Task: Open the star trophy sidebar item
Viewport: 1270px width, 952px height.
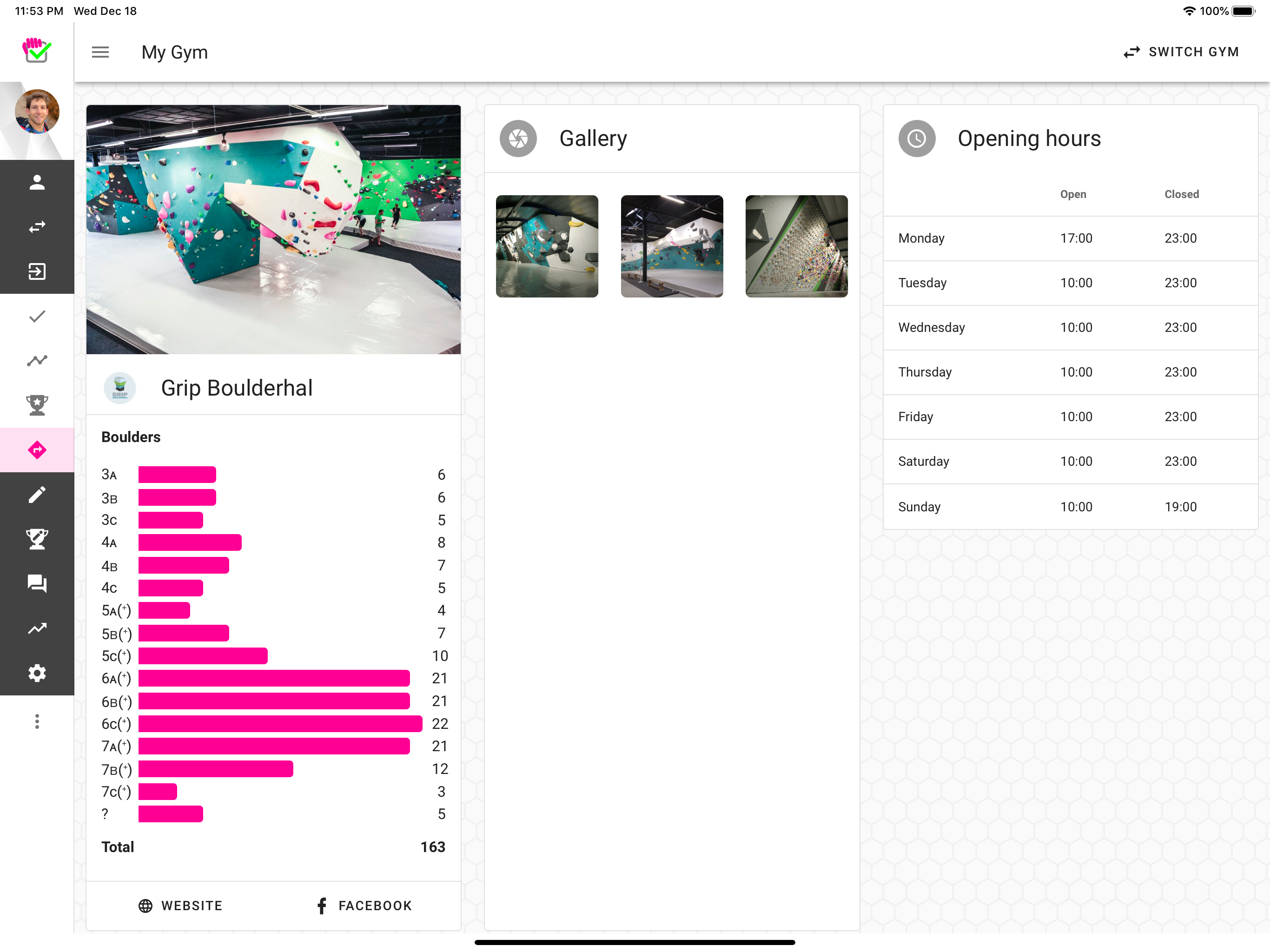Action: tap(37, 405)
